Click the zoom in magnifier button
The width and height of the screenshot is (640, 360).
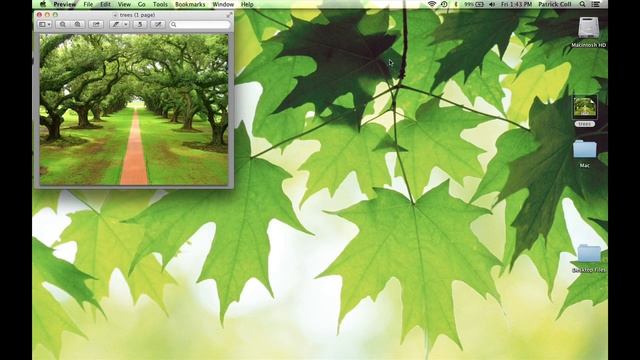[78, 24]
